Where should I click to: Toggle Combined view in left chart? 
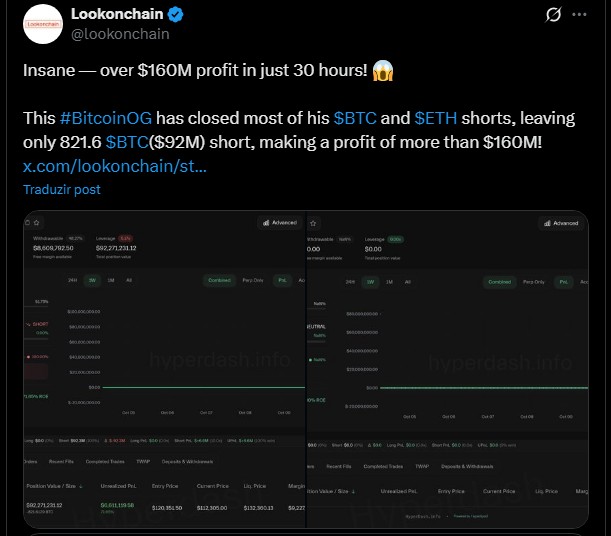pyautogui.click(x=219, y=281)
